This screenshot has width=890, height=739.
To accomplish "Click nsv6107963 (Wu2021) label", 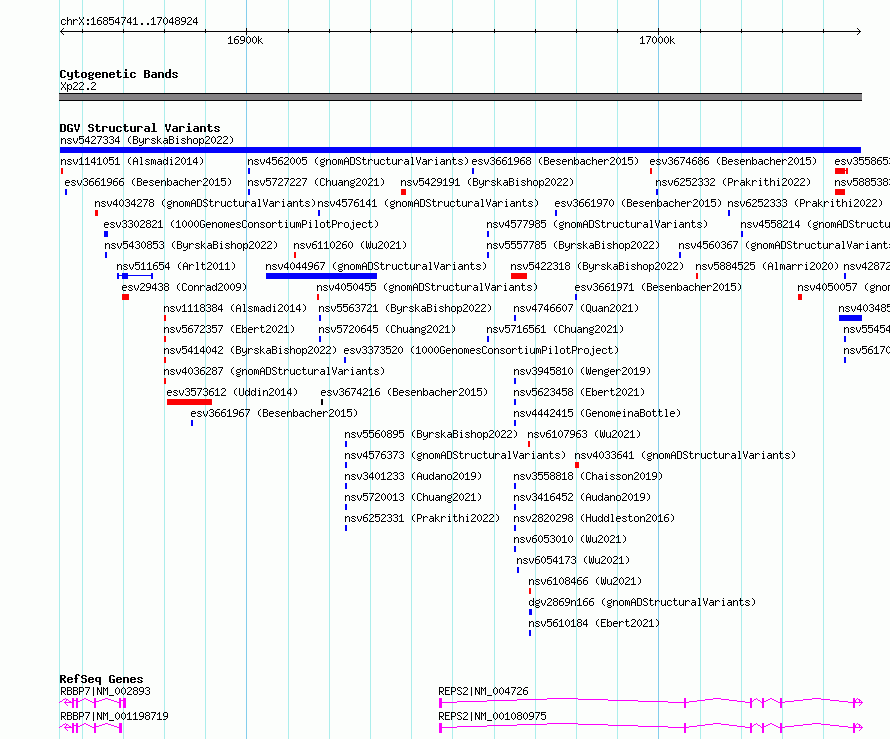I will (x=585, y=434).
